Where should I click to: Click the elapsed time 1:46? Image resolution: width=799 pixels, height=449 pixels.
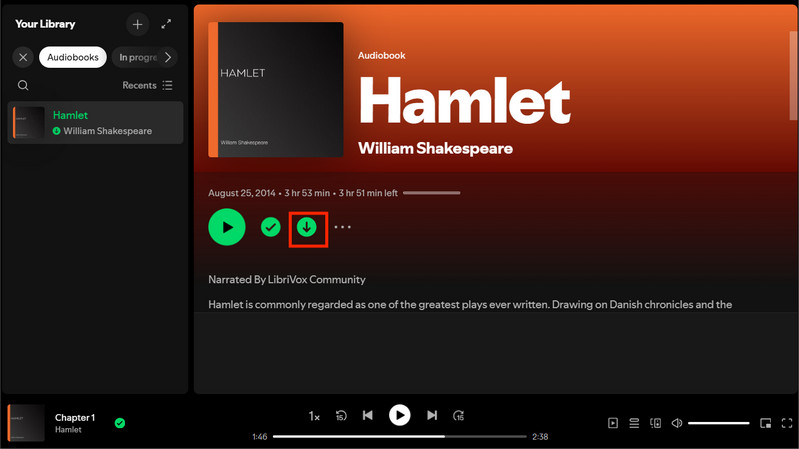259,437
